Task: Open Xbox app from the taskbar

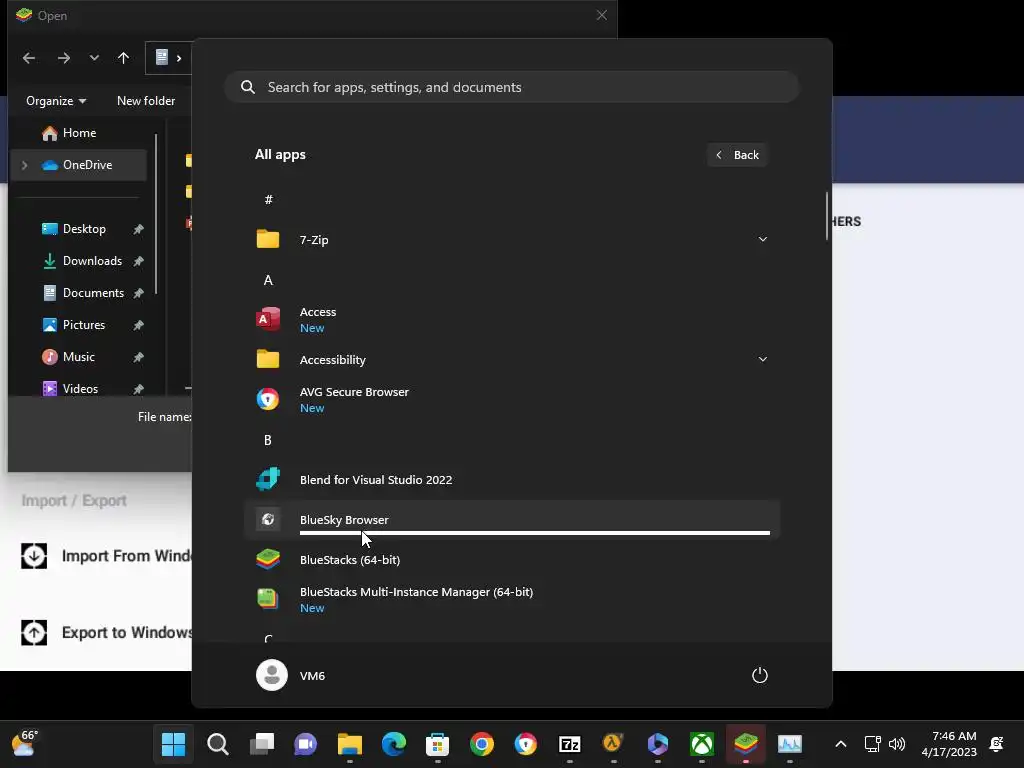Action: (702, 744)
